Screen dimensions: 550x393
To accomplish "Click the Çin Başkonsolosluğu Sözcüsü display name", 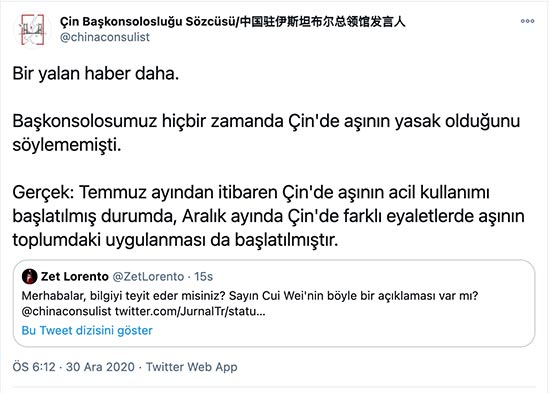I will pos(149,22).
